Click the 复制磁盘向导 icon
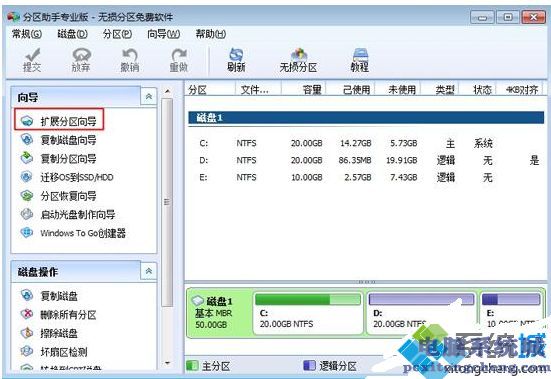This screenshot has height=379, width=551. [27, 140]
